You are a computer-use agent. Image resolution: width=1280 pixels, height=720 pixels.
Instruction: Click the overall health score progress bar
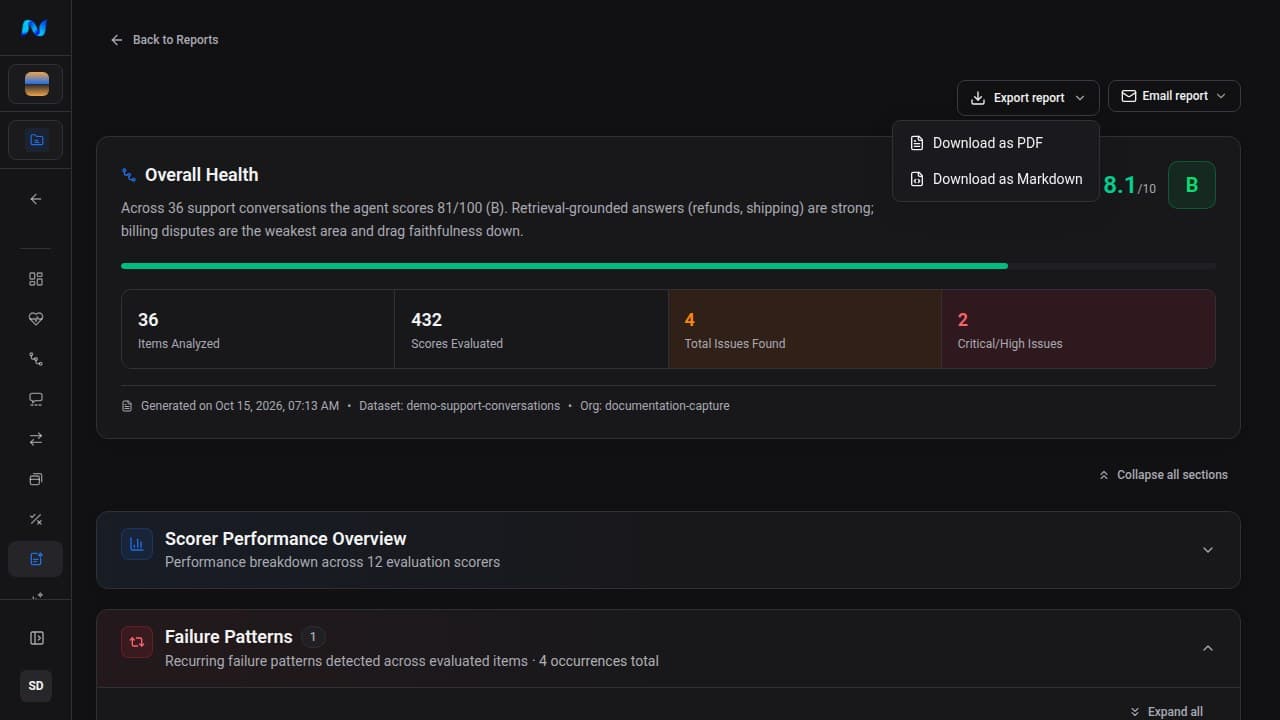coord(668,266)
